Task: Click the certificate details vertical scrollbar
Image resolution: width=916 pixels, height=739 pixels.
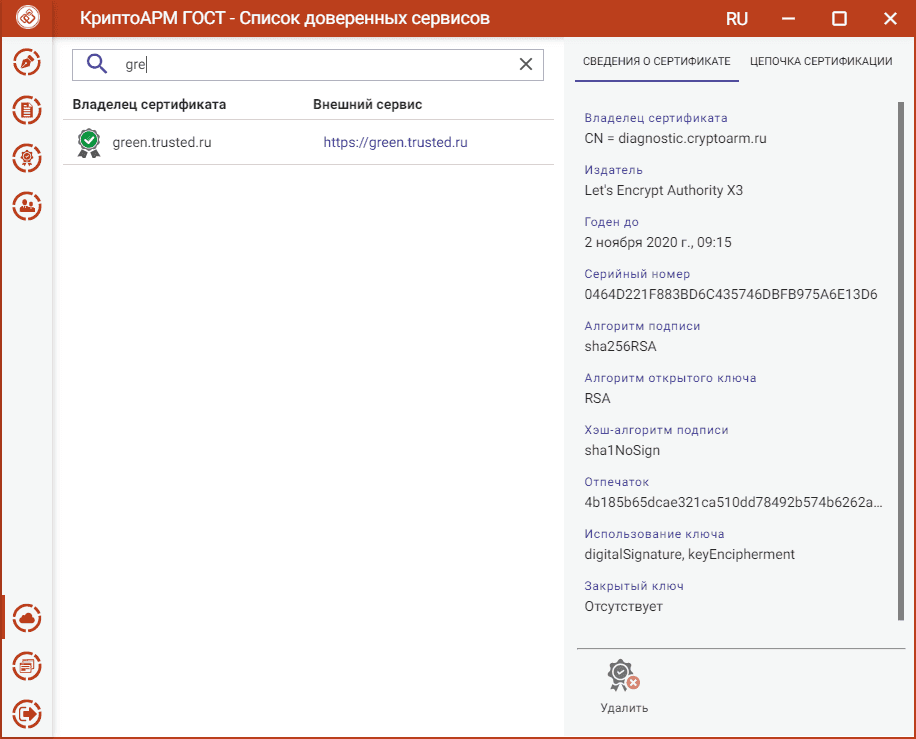Action: (901, 361)
